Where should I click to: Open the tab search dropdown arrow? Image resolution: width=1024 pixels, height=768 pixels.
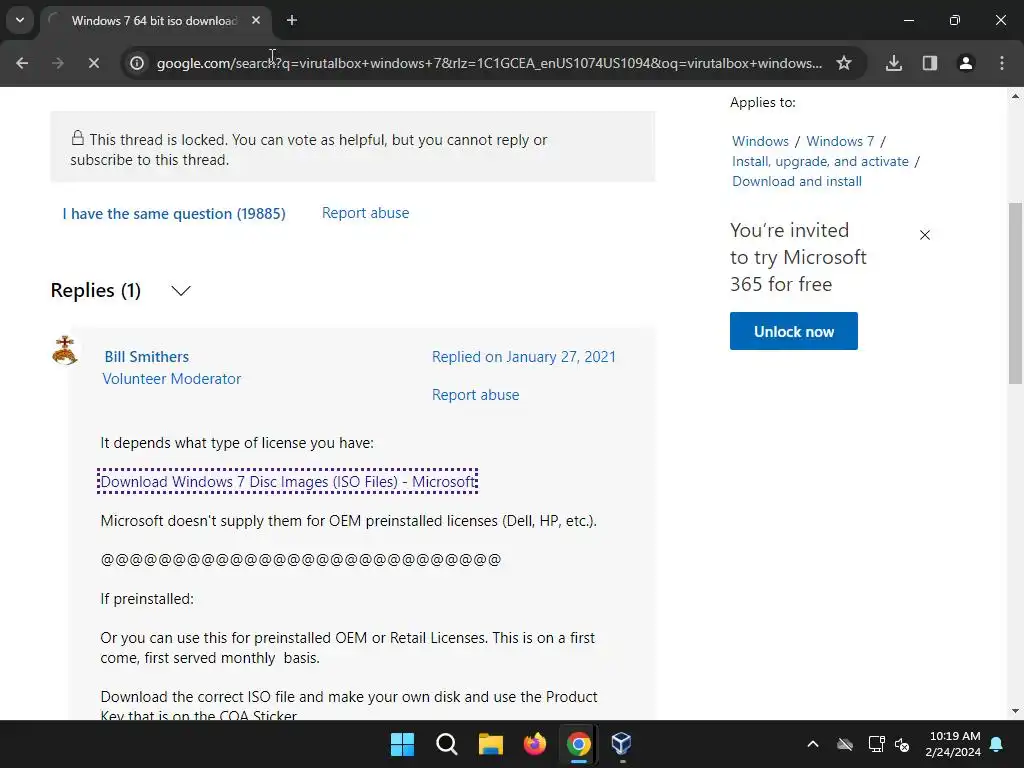pyautogui.click(x=20, y=20)
